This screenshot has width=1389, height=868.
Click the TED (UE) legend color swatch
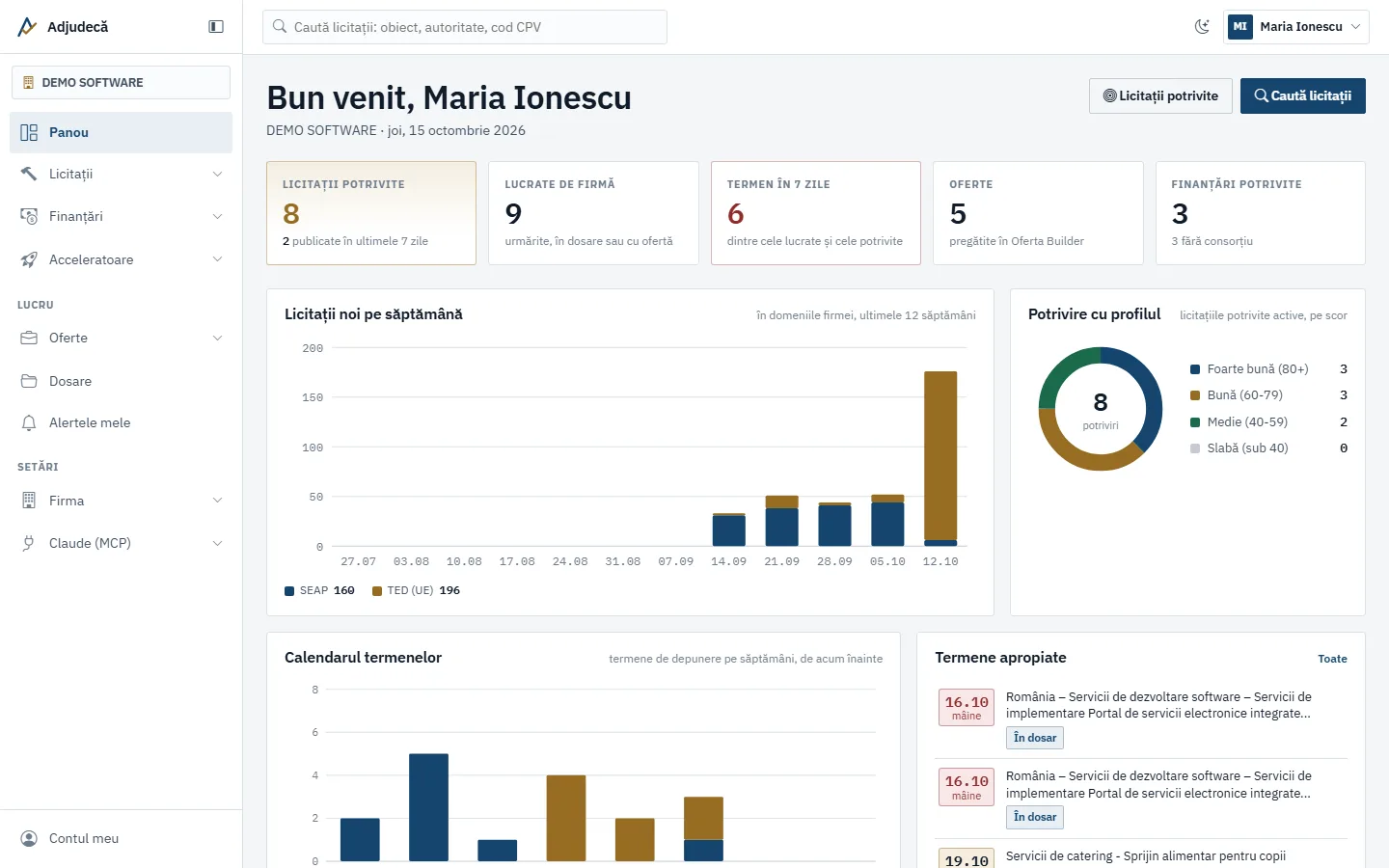point(377,591)
